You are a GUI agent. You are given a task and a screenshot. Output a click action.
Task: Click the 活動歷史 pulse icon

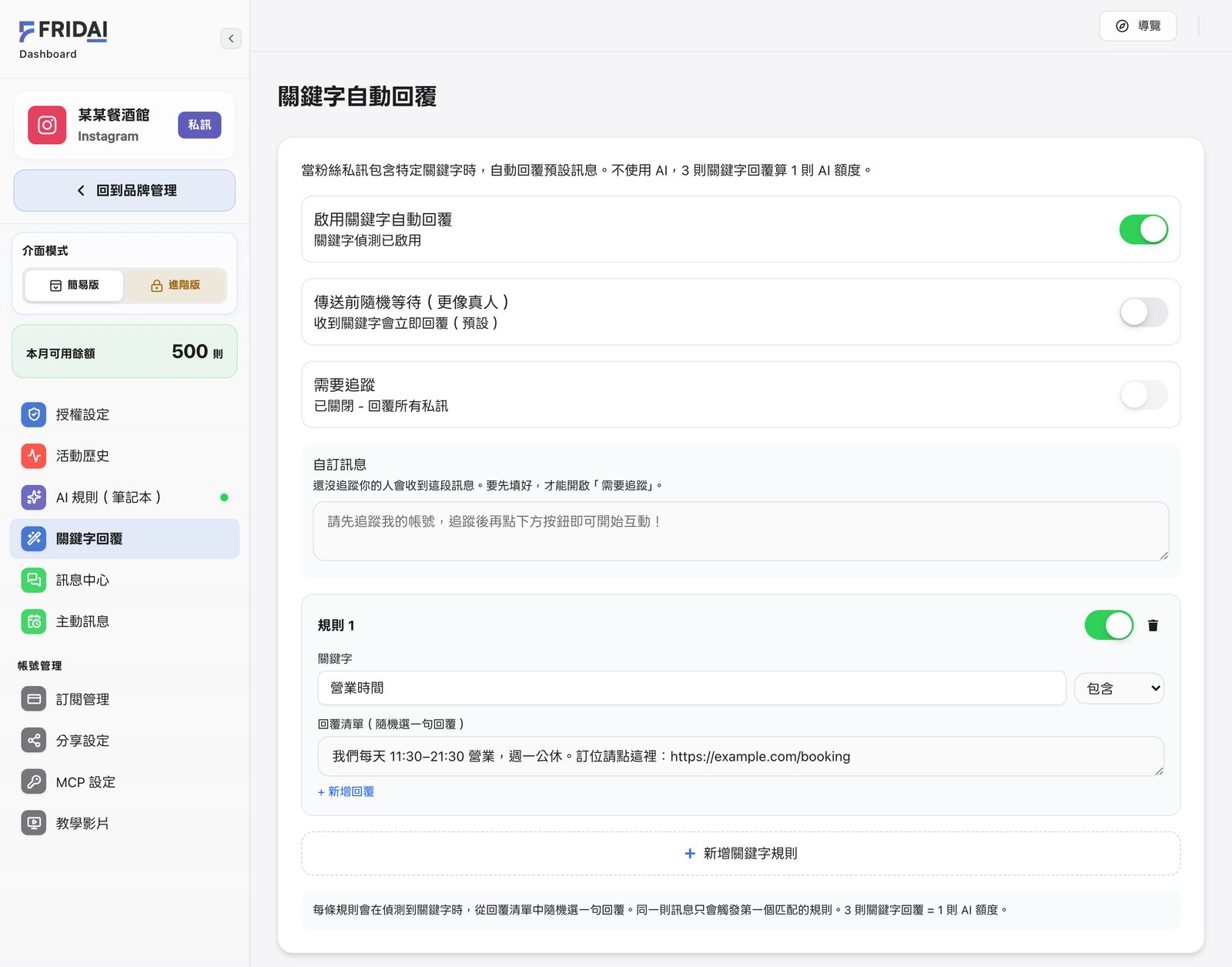point(34,456)
